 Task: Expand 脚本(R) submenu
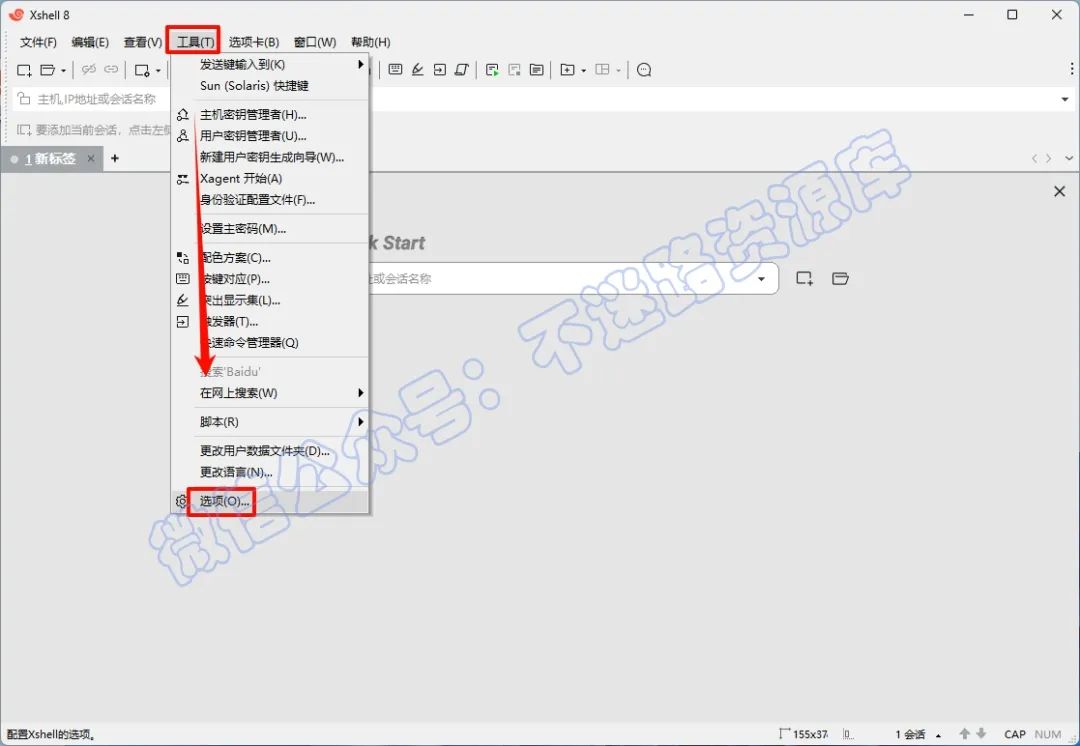point(270,422)
